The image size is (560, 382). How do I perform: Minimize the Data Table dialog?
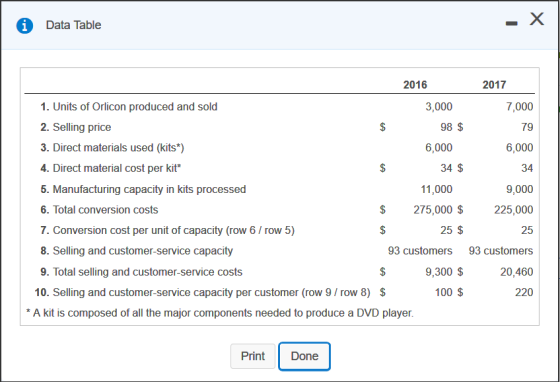(x=511, y=23)
